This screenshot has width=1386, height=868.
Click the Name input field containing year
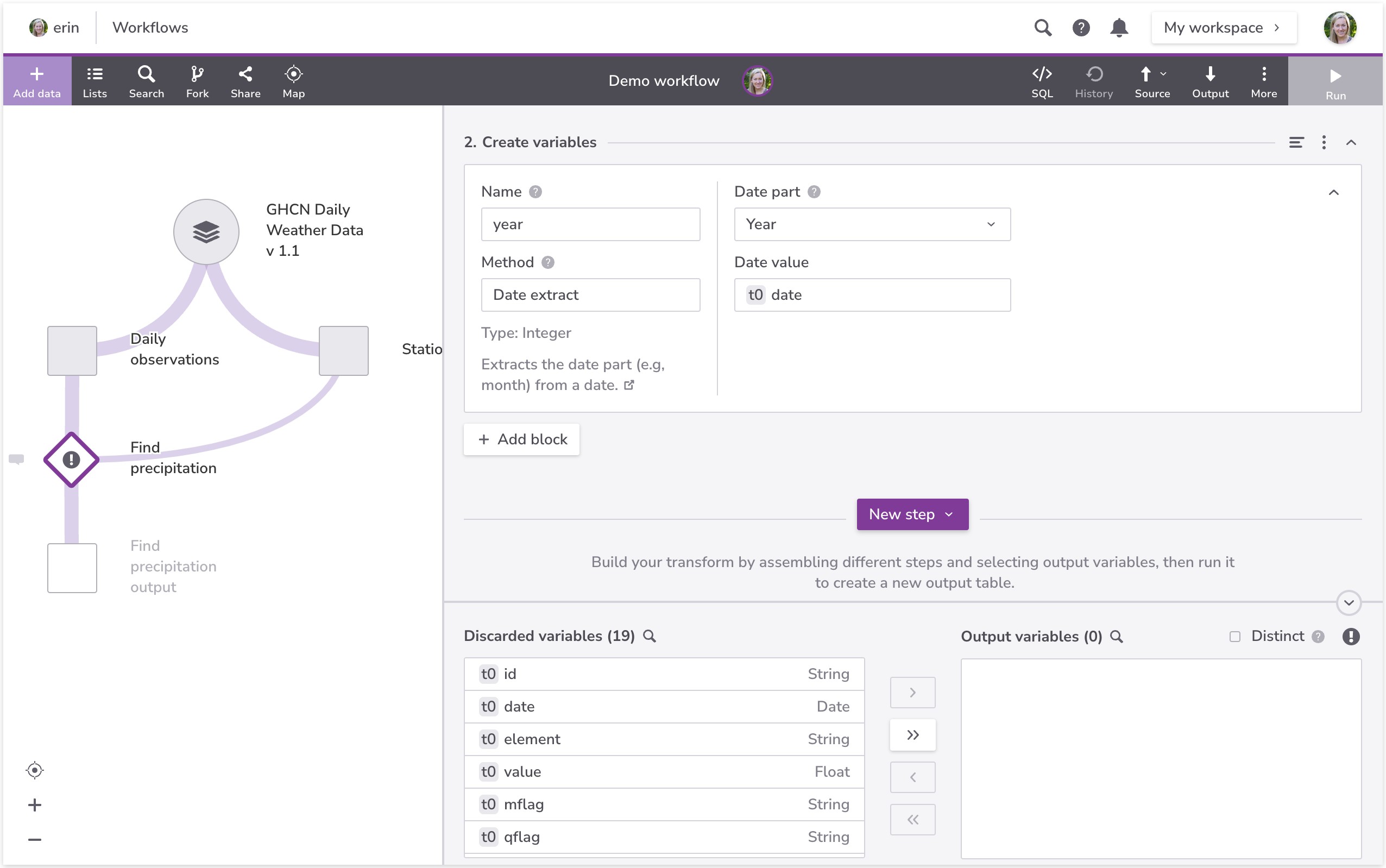[x=590, y=224]
